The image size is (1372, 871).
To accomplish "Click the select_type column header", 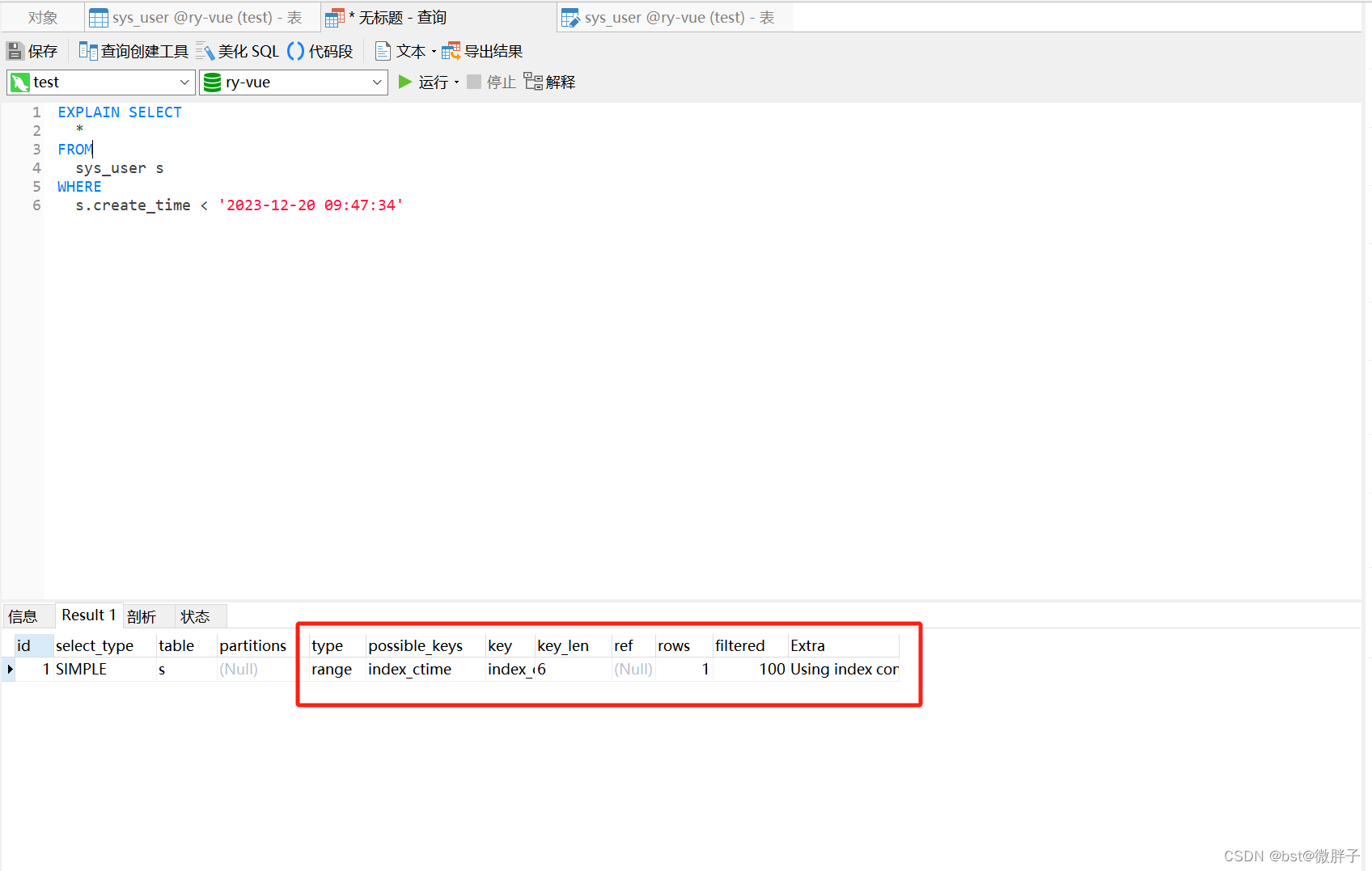I will [105, 645].
